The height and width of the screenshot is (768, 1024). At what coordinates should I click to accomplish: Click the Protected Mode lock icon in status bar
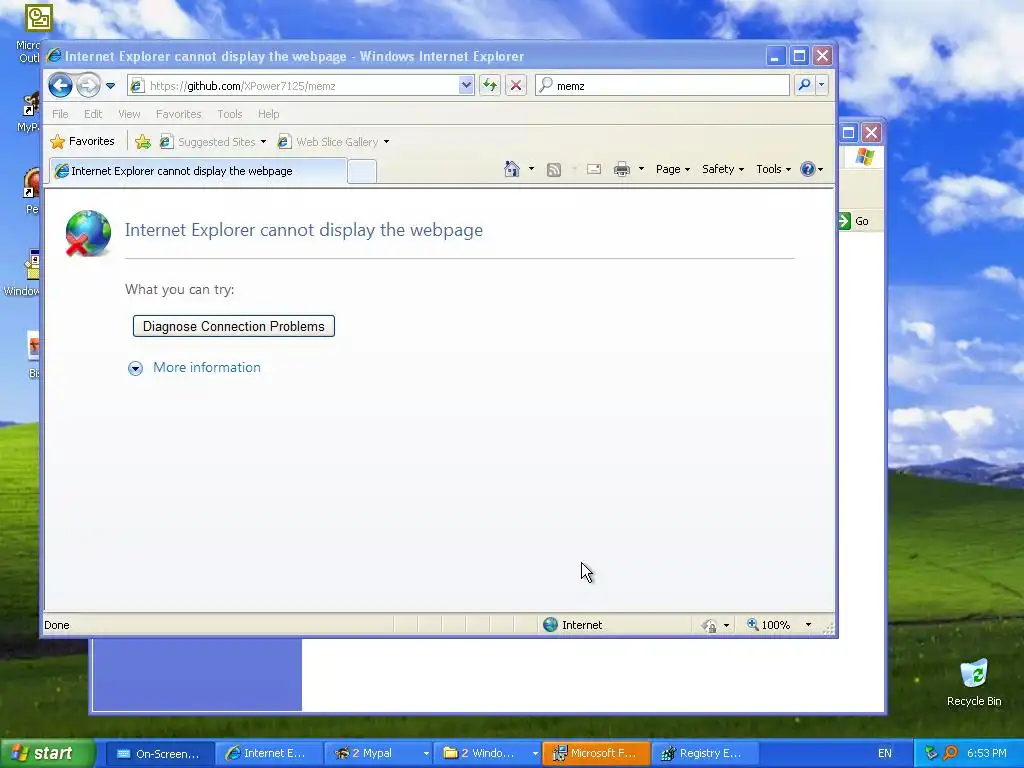709,626
